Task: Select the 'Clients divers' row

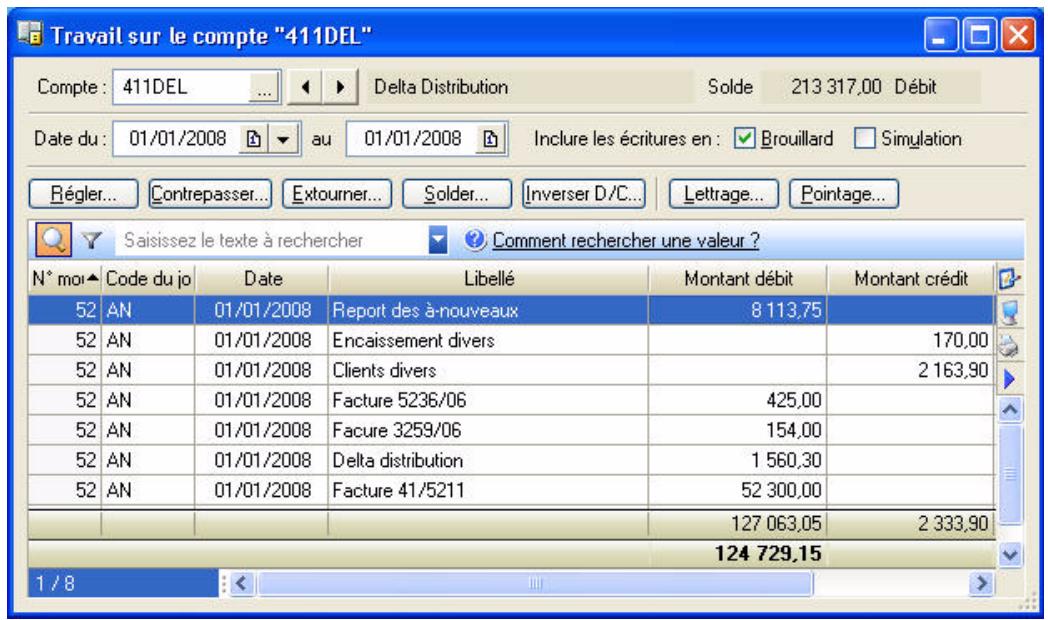Action: click(511, 370)
